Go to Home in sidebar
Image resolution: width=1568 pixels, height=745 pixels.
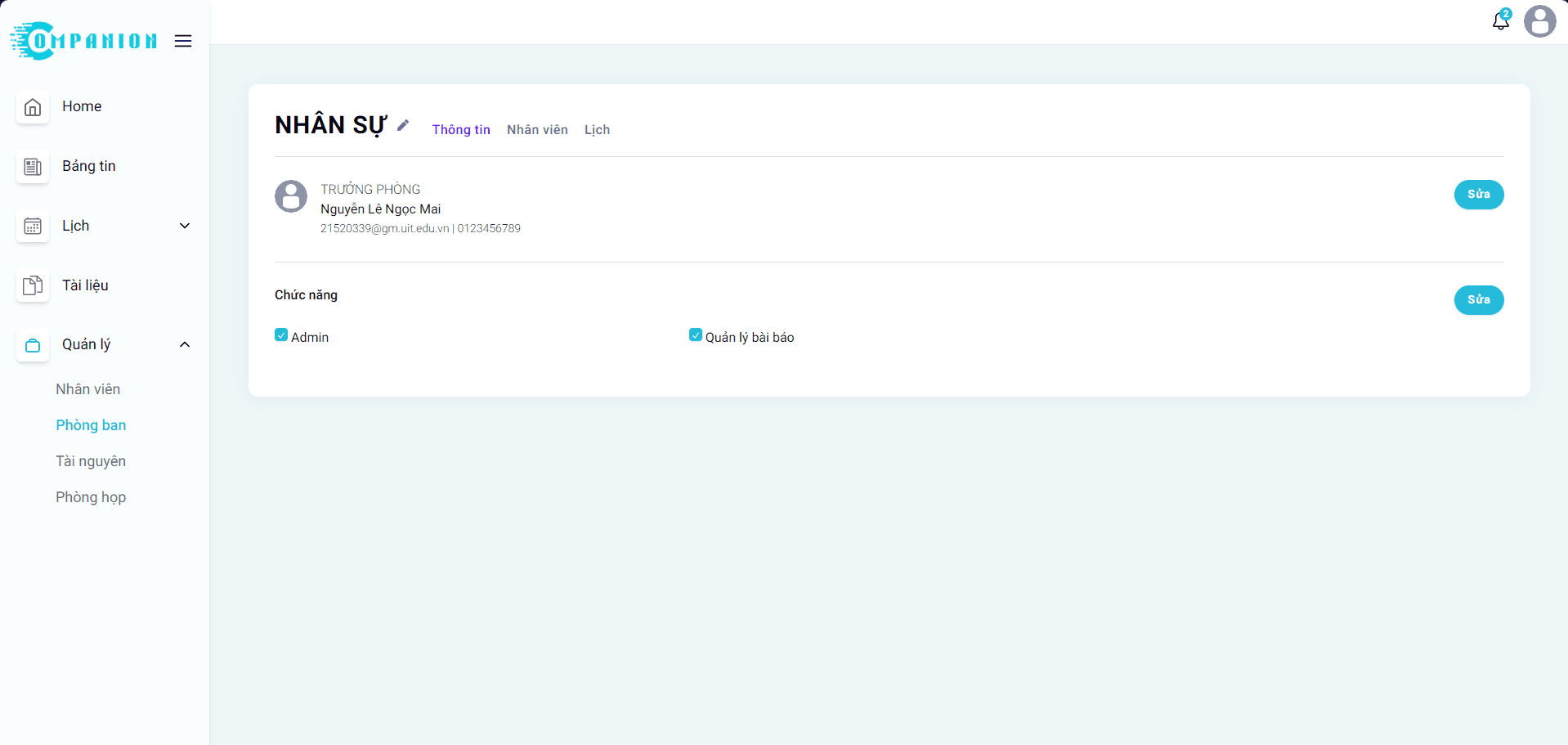click(x=82, y=106)
